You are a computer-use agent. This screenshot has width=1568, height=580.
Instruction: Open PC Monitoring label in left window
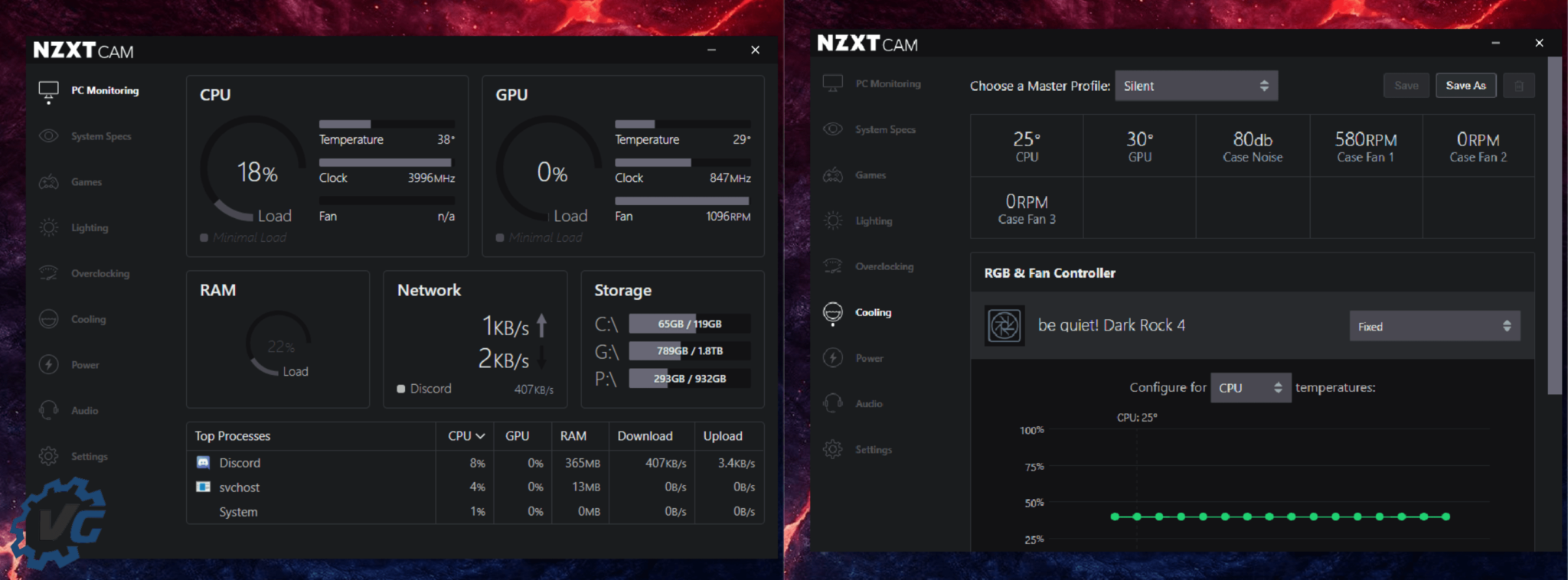105,90
